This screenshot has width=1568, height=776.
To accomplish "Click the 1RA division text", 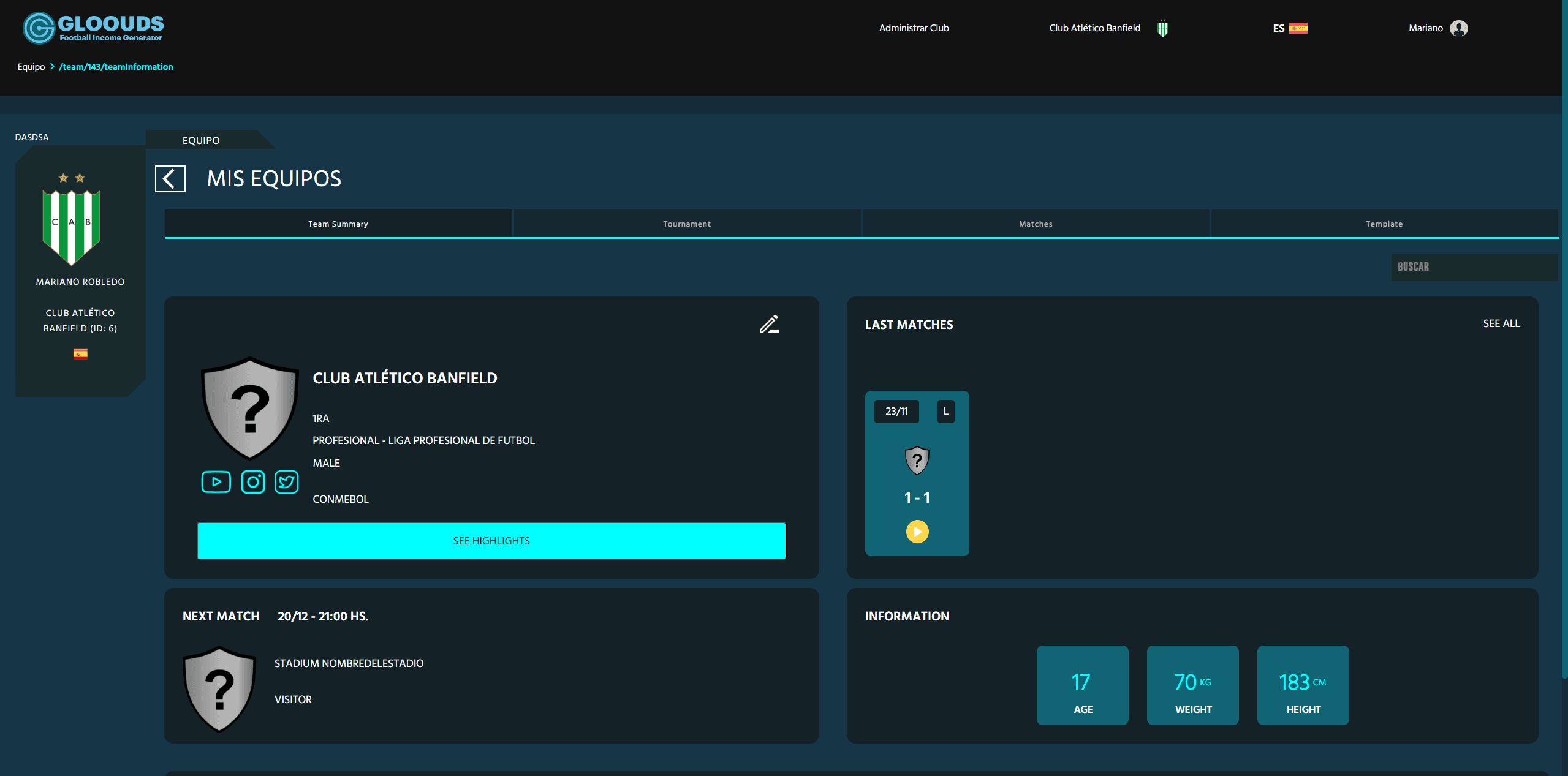I will (321, 418).
